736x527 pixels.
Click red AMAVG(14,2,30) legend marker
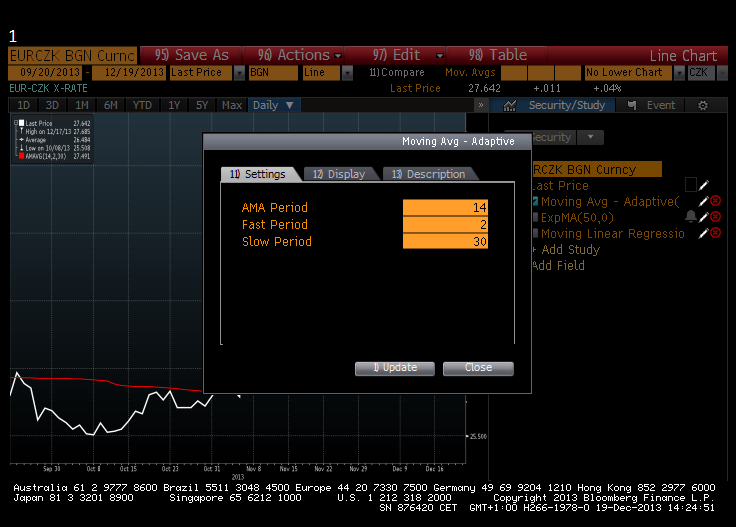(x=21, y=156)
